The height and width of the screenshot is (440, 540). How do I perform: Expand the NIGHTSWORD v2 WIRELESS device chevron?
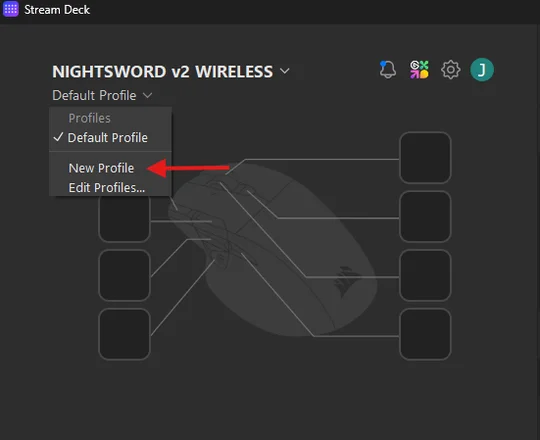tap(285, 71)
